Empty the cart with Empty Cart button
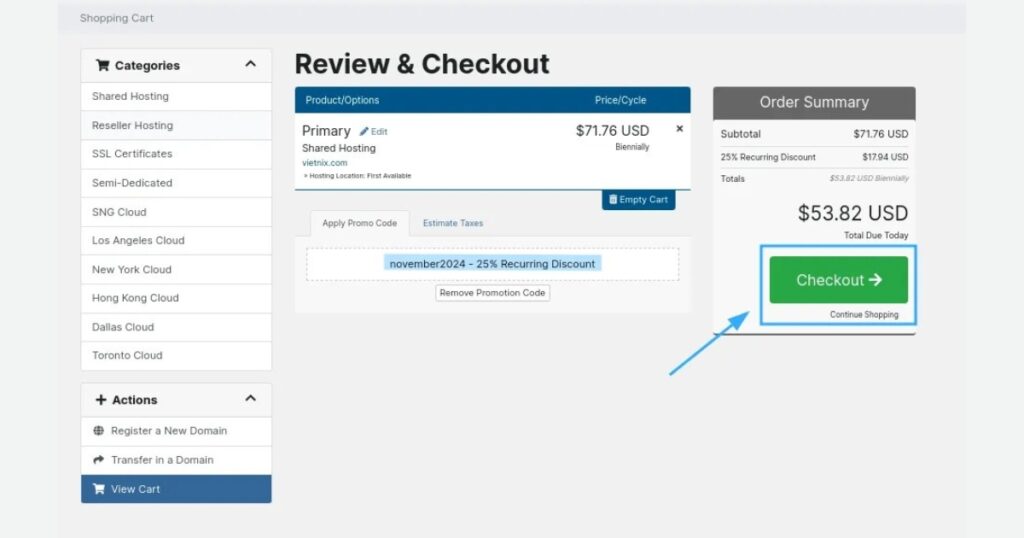 pos(638,200)
